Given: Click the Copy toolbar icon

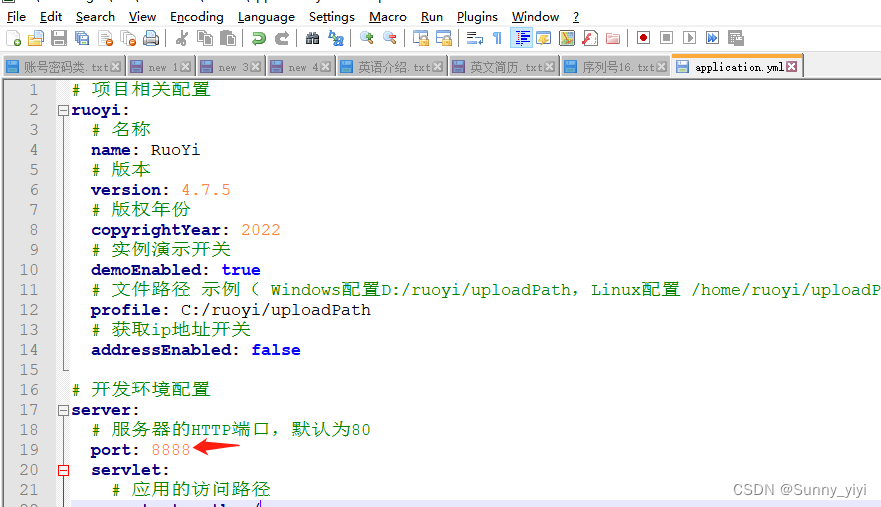Looking at the screenshot, I should coord(205,38).
